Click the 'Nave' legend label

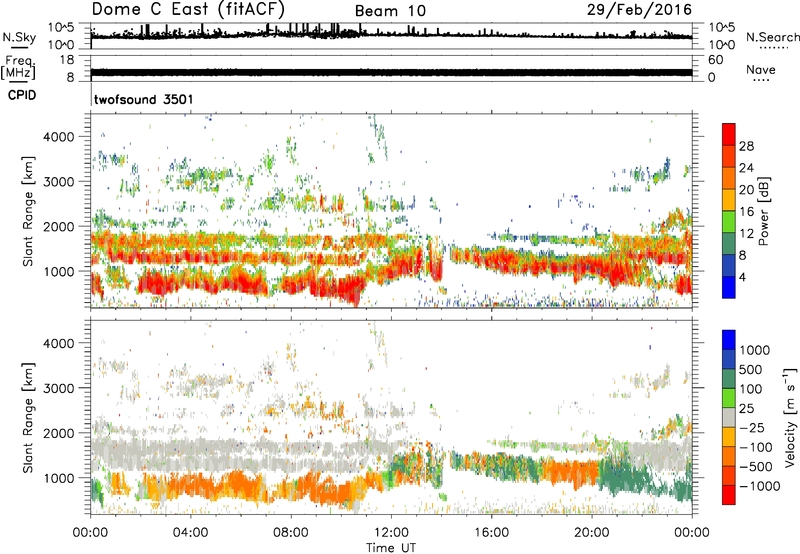(x=761, y=69)
